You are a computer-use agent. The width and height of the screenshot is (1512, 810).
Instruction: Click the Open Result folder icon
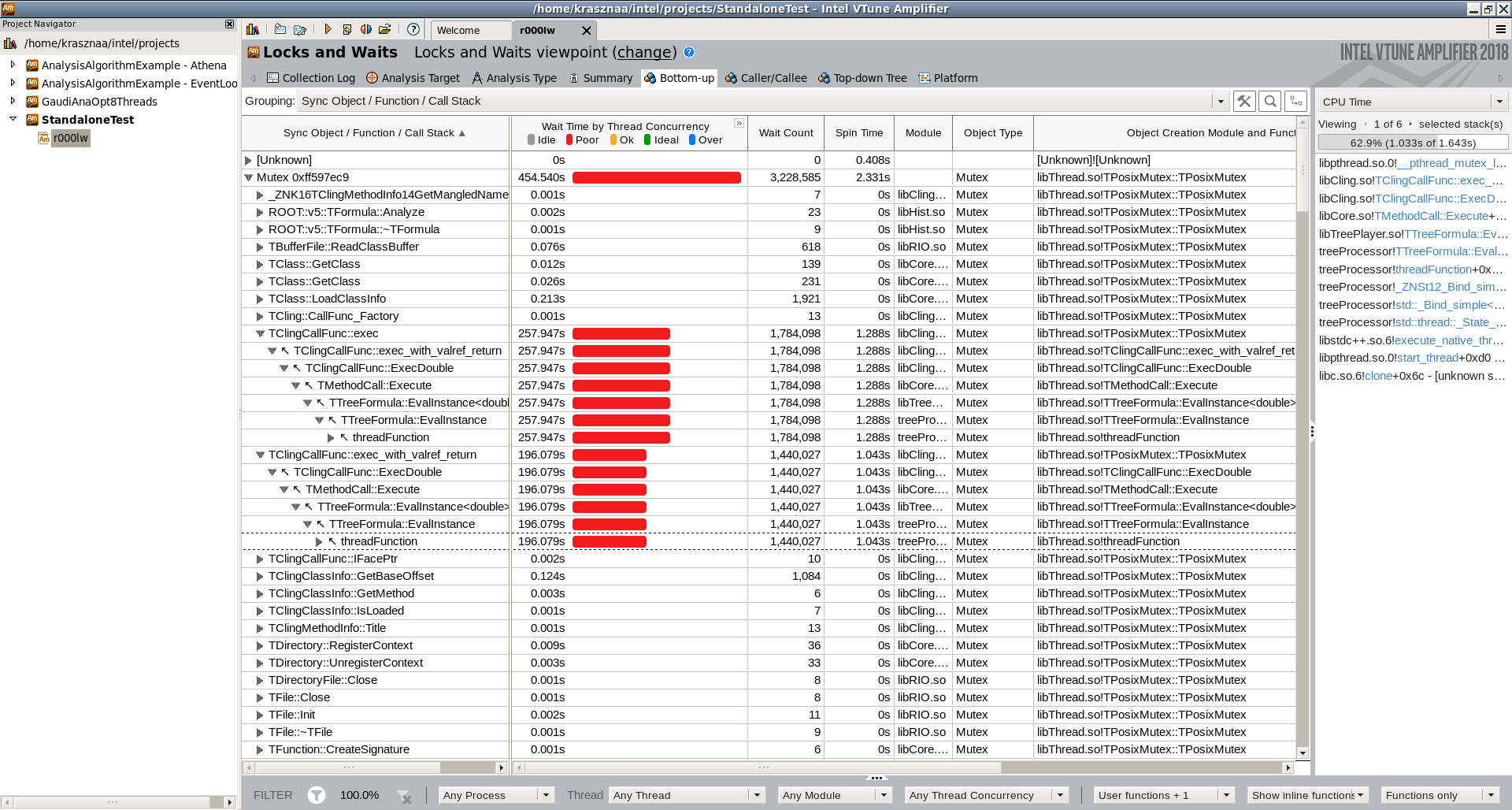click(385, 29)
